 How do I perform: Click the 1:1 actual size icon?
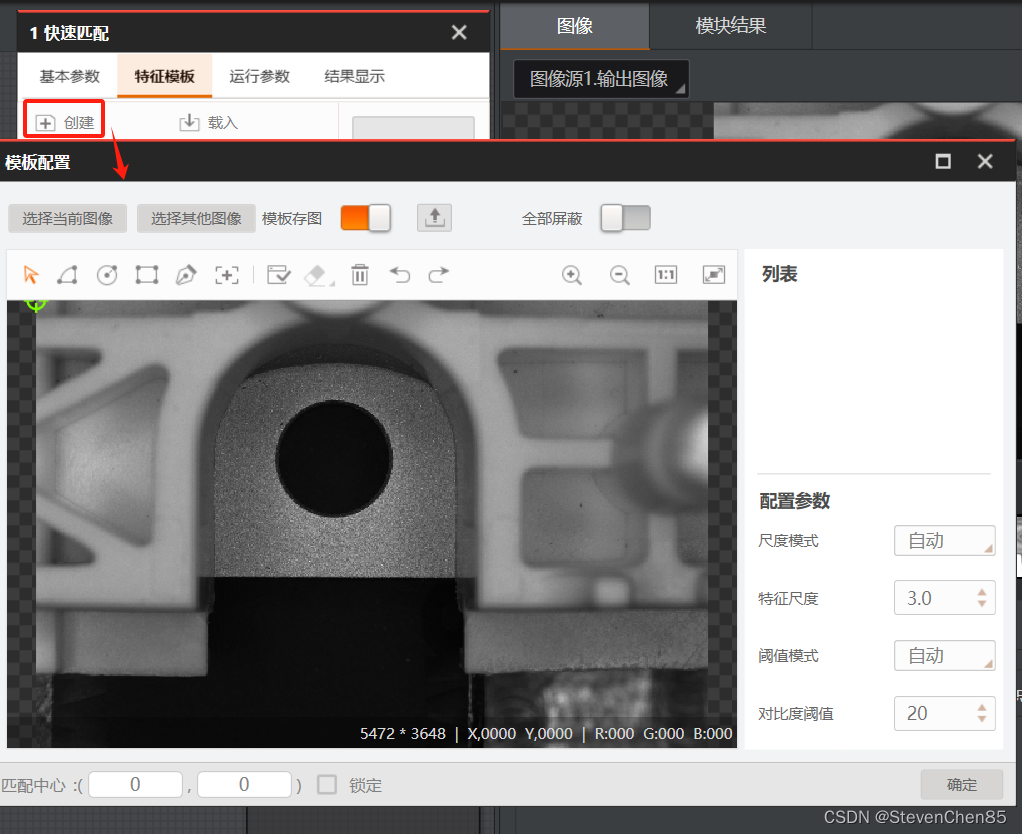click(665, 274)
